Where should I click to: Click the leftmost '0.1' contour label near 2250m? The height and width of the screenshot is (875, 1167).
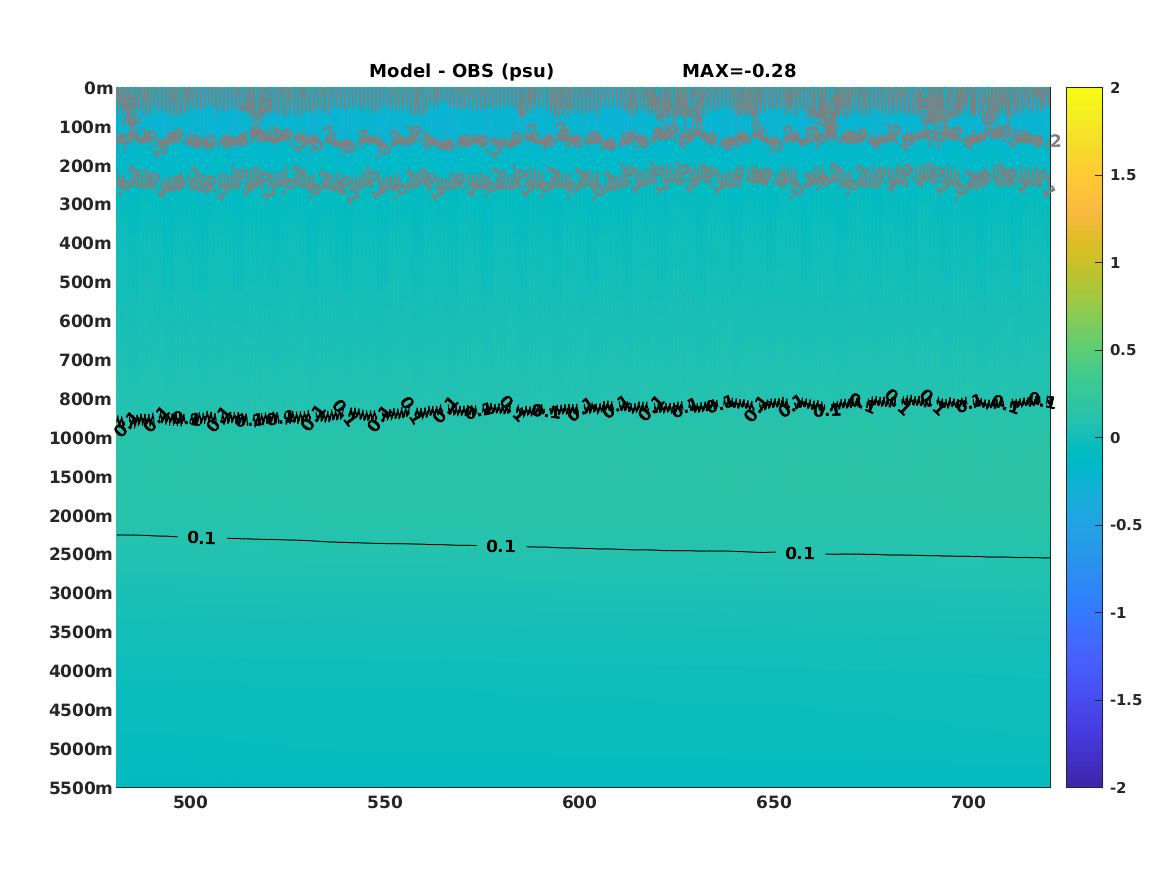tap(201, 537)
